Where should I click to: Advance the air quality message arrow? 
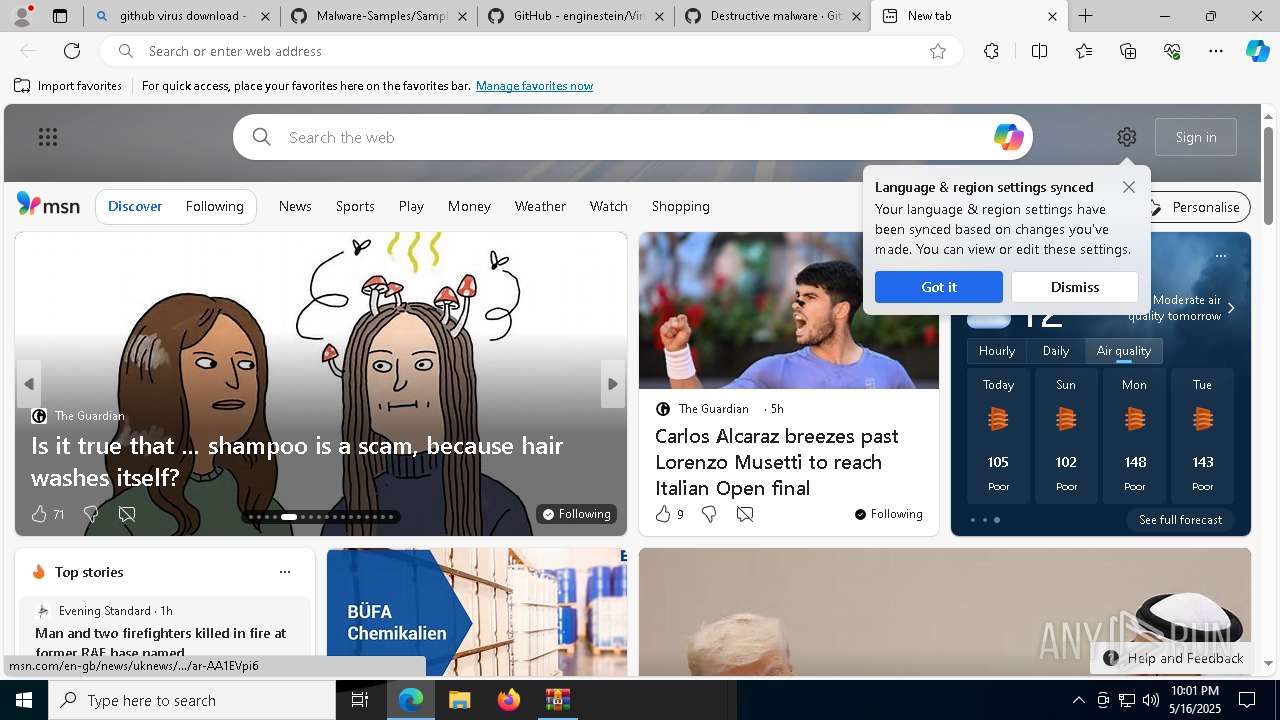tap(1231, 308)
